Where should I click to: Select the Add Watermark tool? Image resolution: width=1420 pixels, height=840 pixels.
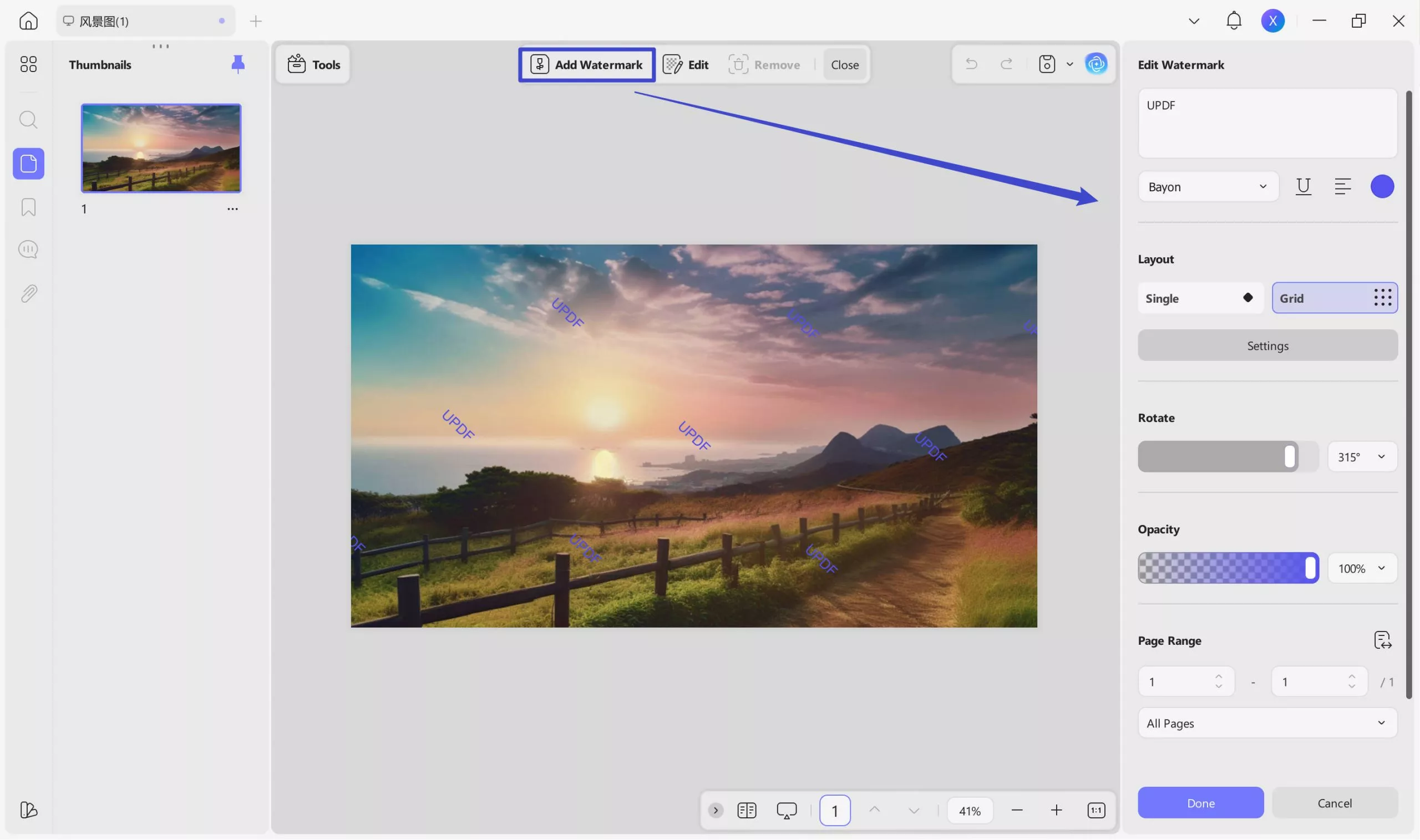coord(586,64)
